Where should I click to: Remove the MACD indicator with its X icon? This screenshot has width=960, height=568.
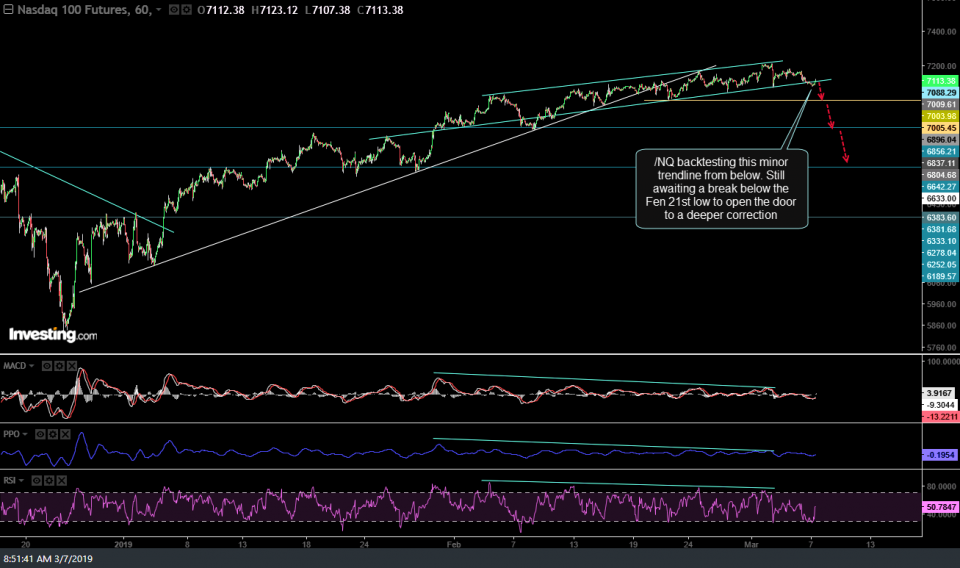72,366
